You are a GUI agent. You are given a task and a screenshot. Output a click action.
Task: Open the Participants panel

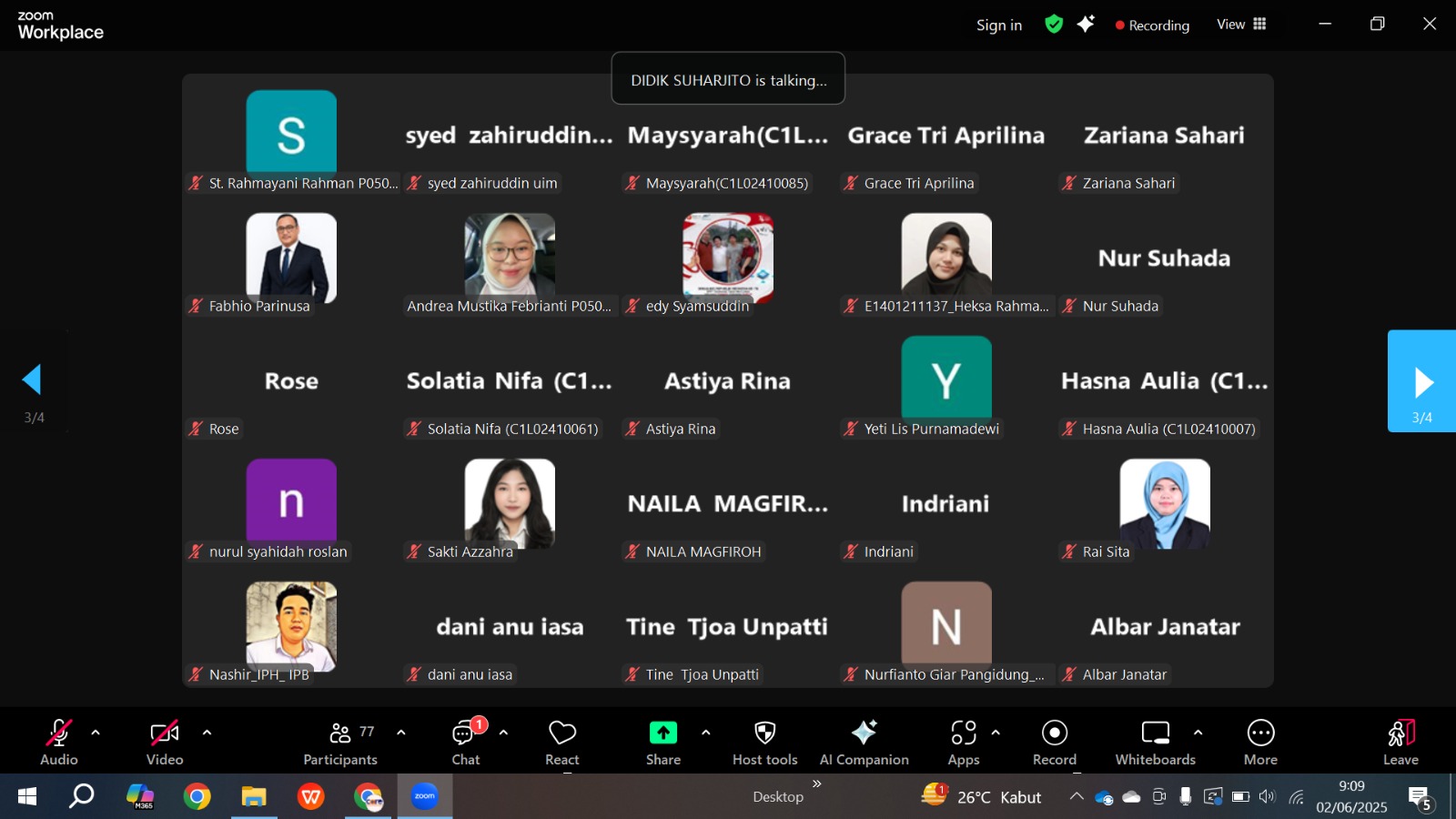point(340,743)
